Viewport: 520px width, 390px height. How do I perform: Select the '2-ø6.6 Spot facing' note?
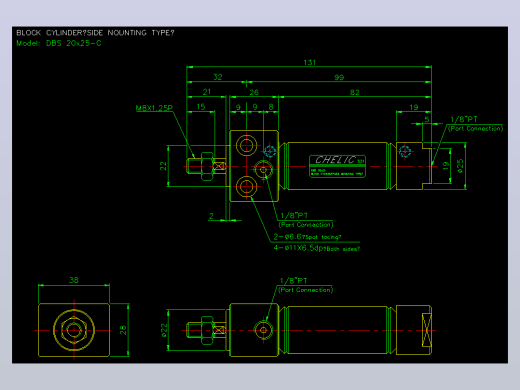(x=307, y=237)
